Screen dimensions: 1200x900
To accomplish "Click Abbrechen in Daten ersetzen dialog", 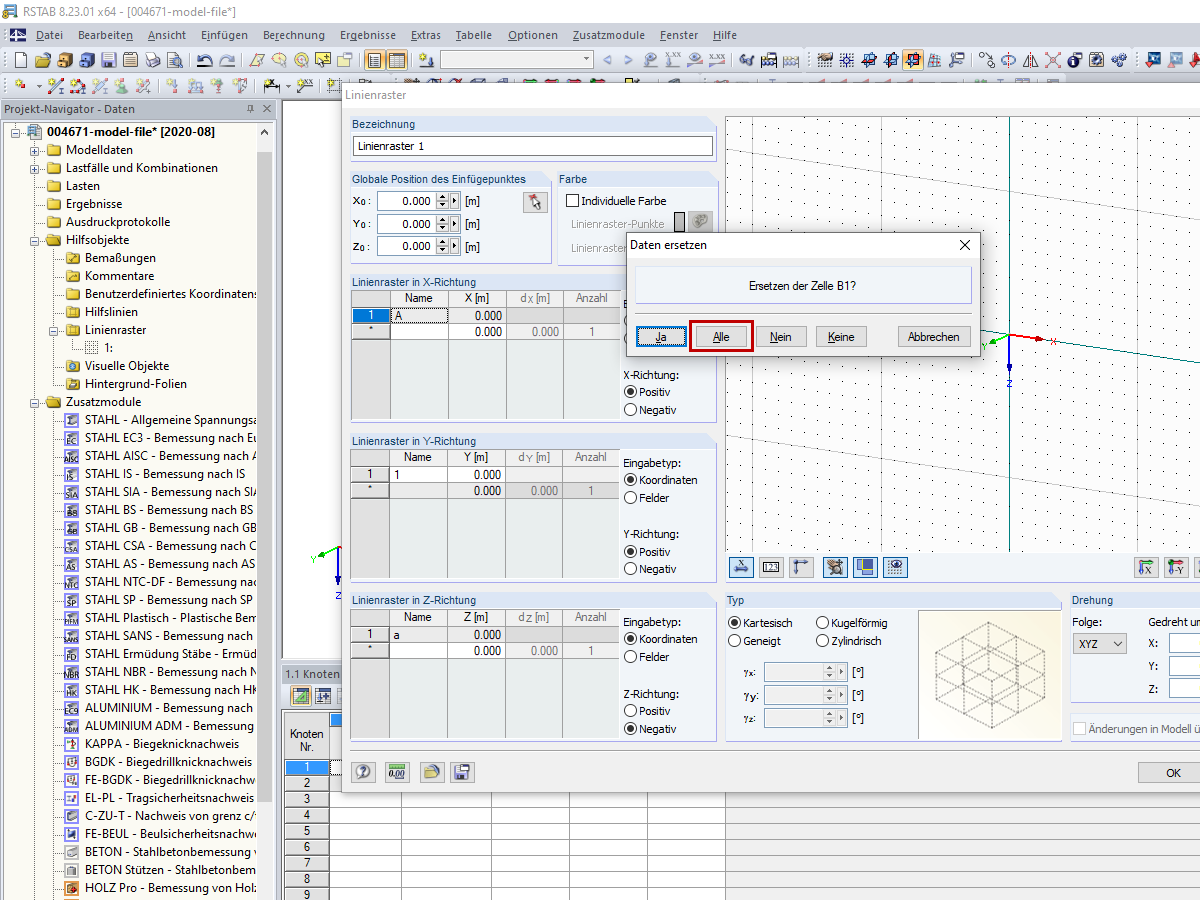I will [x=934, y=337].
